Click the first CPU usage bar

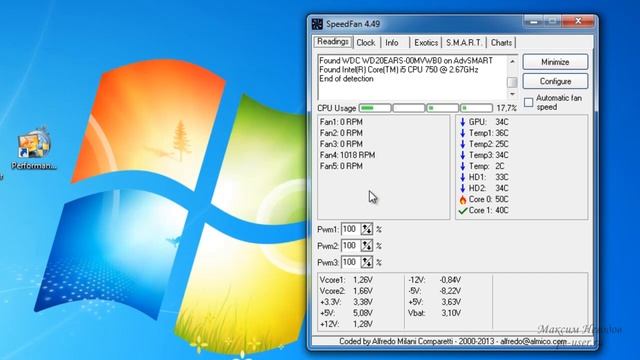coord(375,108)
